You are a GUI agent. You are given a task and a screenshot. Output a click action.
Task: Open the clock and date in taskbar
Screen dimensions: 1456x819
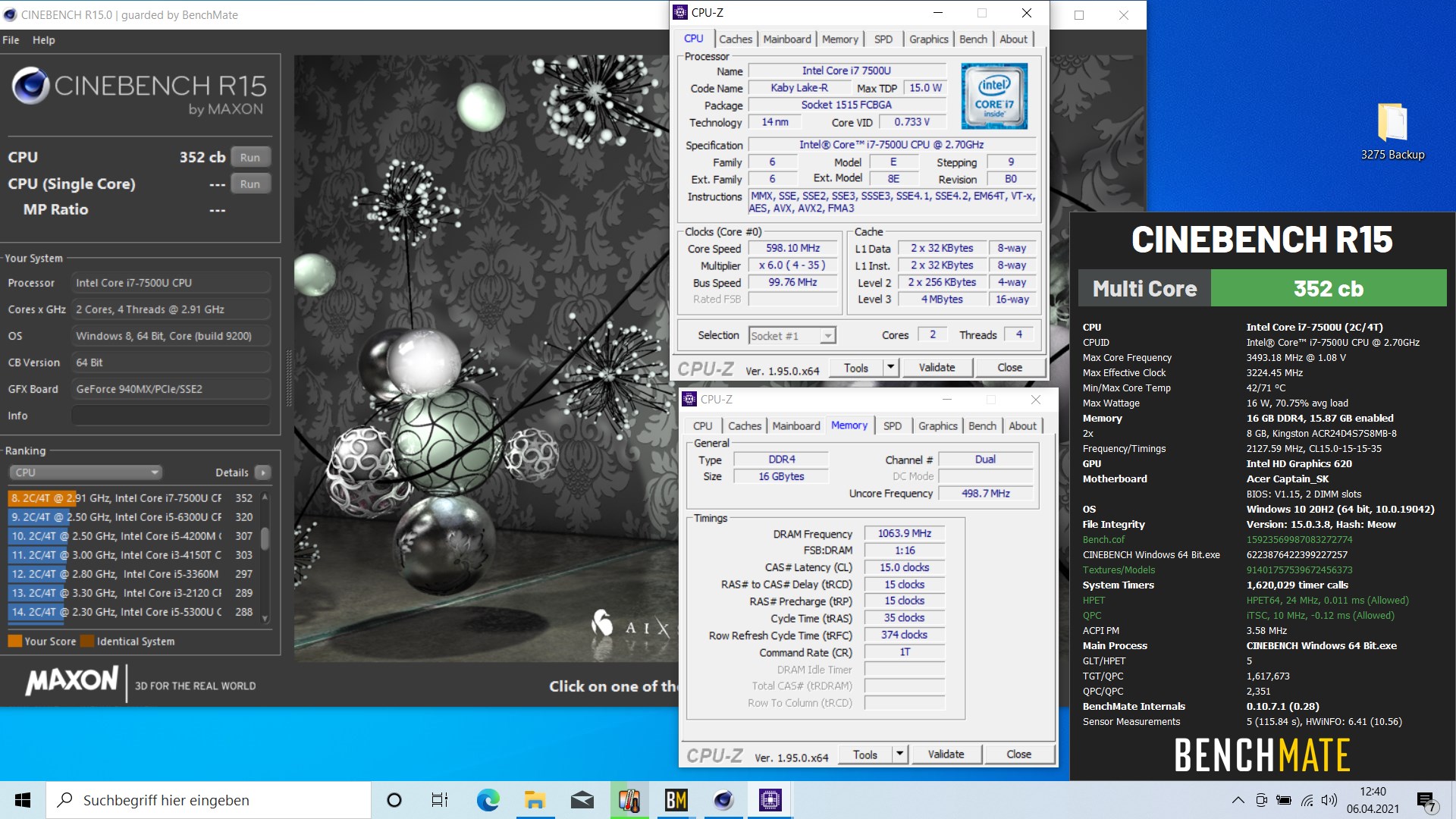point(1373,800)
